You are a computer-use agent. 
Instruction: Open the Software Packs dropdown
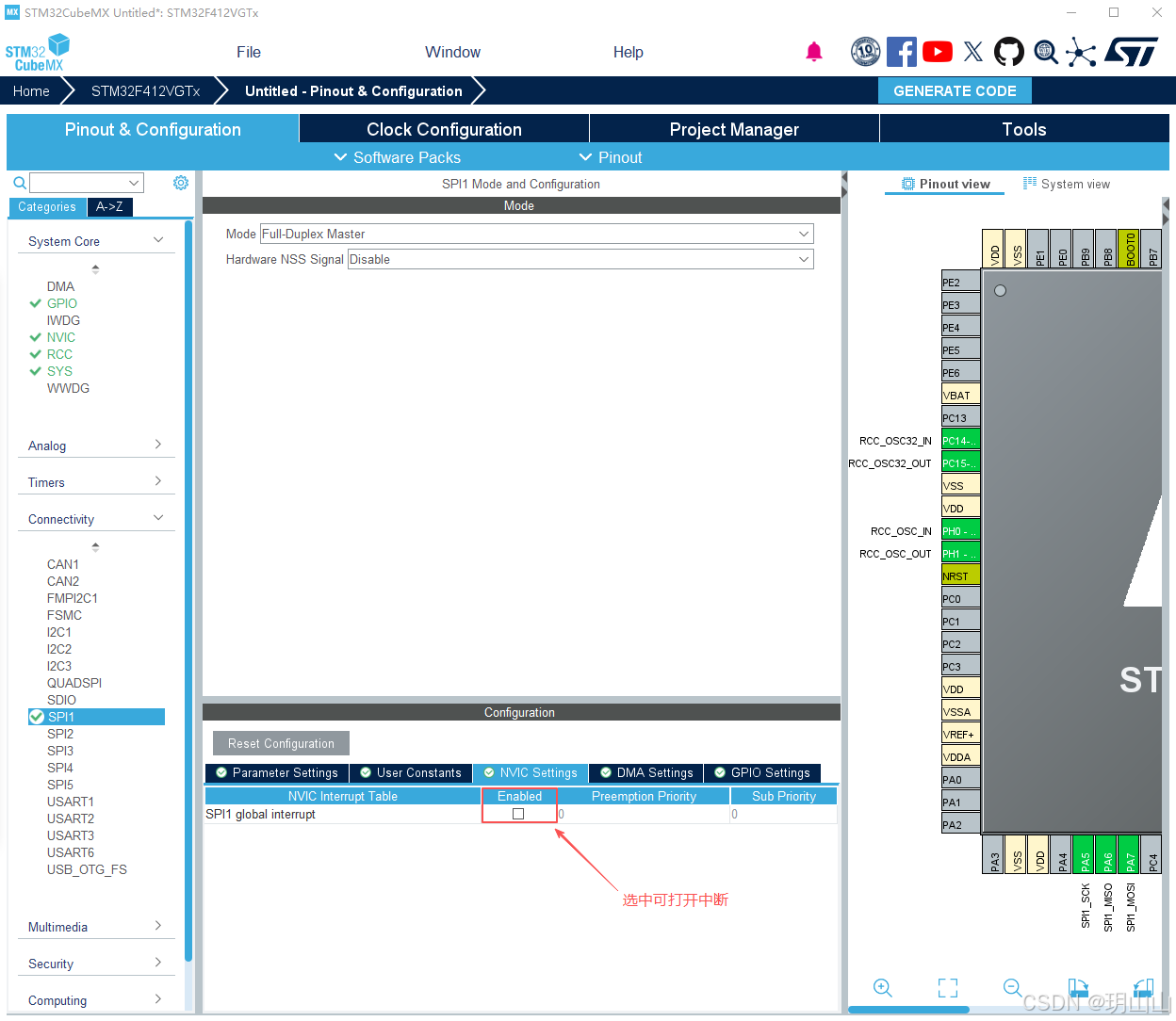(398, 157)
